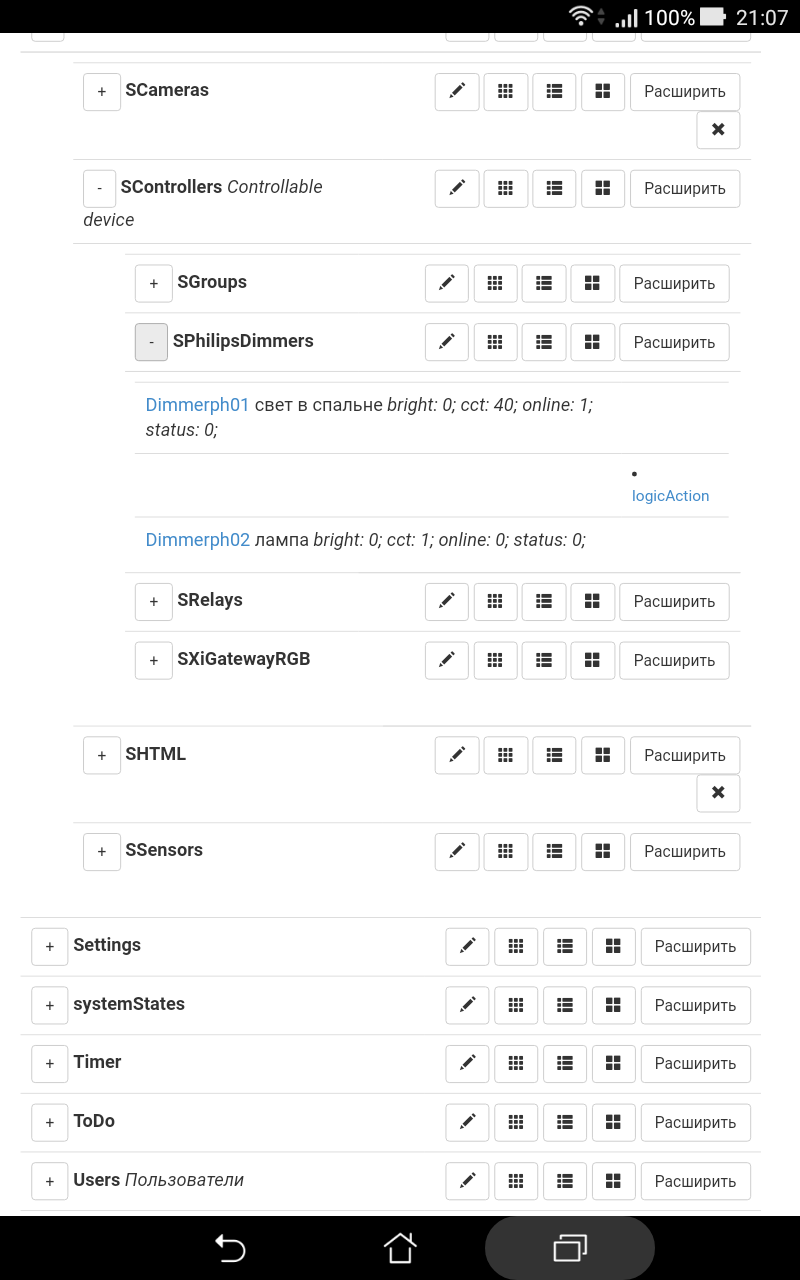Click the list view icon for Settings

[565, 946]
